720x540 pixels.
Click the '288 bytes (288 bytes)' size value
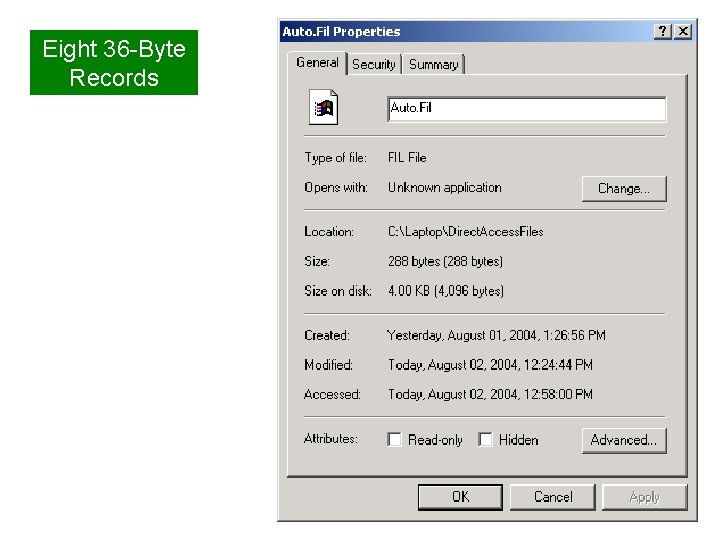445,261
